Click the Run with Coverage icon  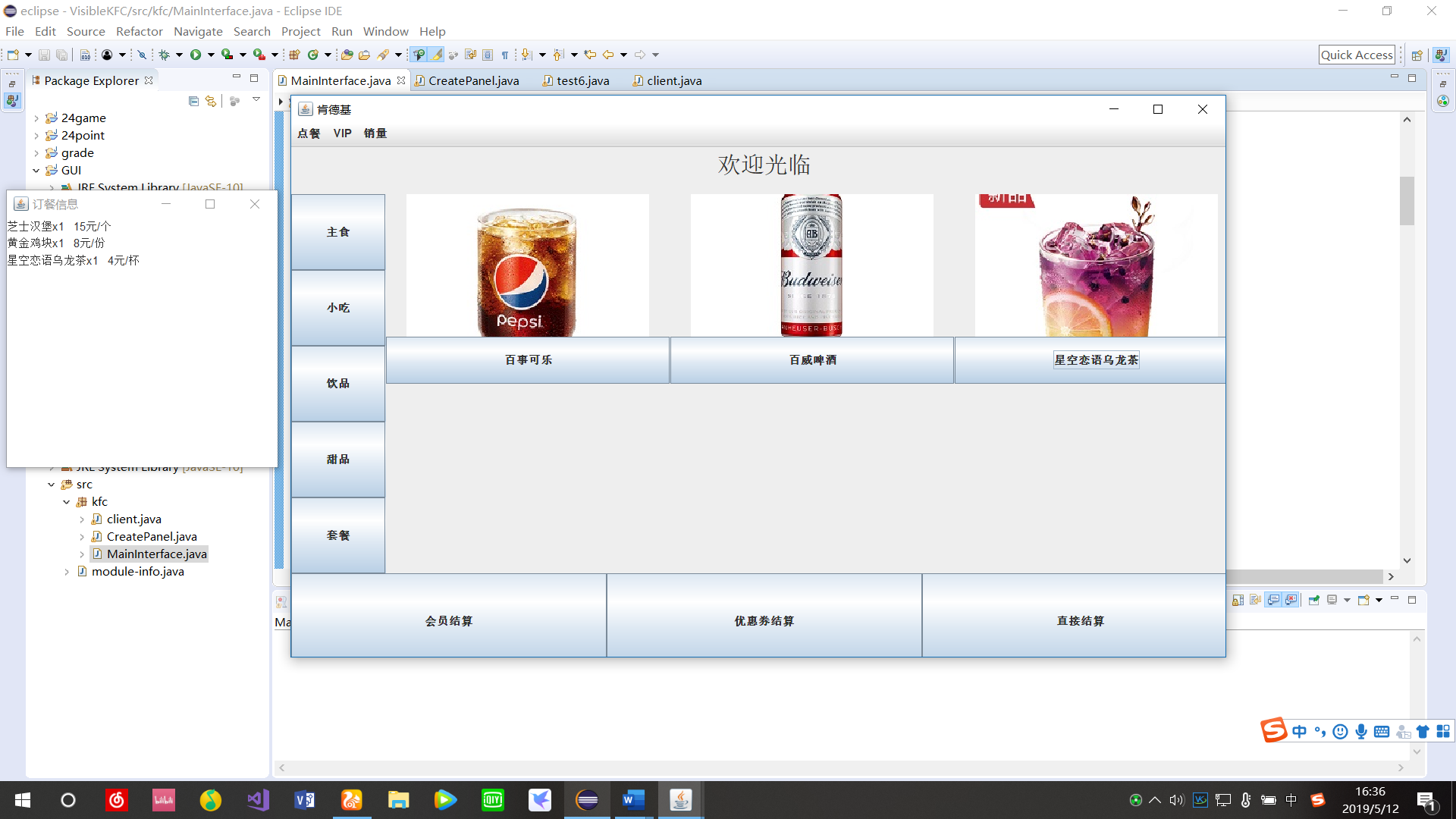(x=227, y=55)
